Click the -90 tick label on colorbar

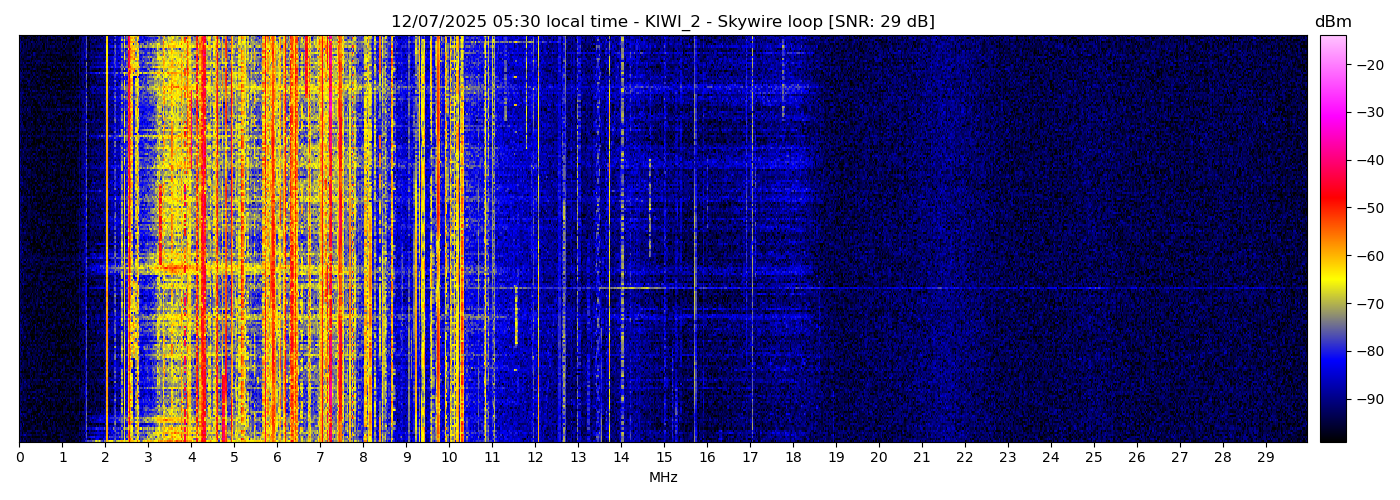(1368, 399)
